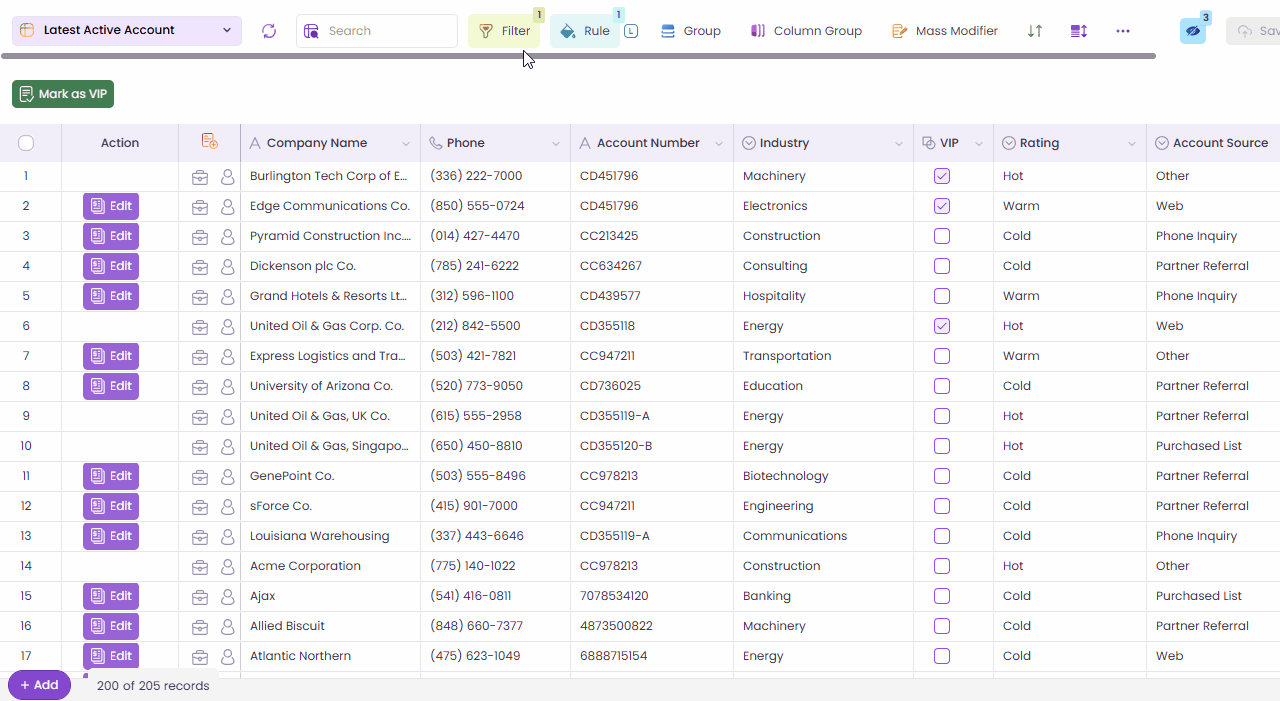Open the Latest Active Account view dropdown
The width and height of the screenshot is (1280, 701).
(127, 31)
